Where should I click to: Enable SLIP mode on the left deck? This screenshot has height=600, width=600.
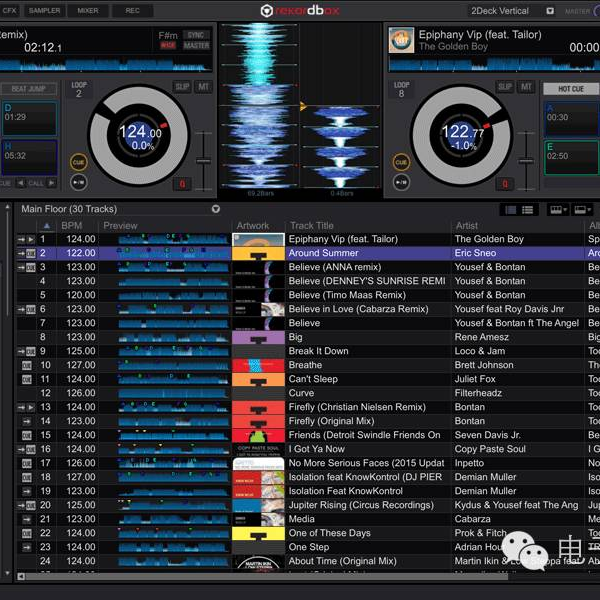click(x=182, y=87)
